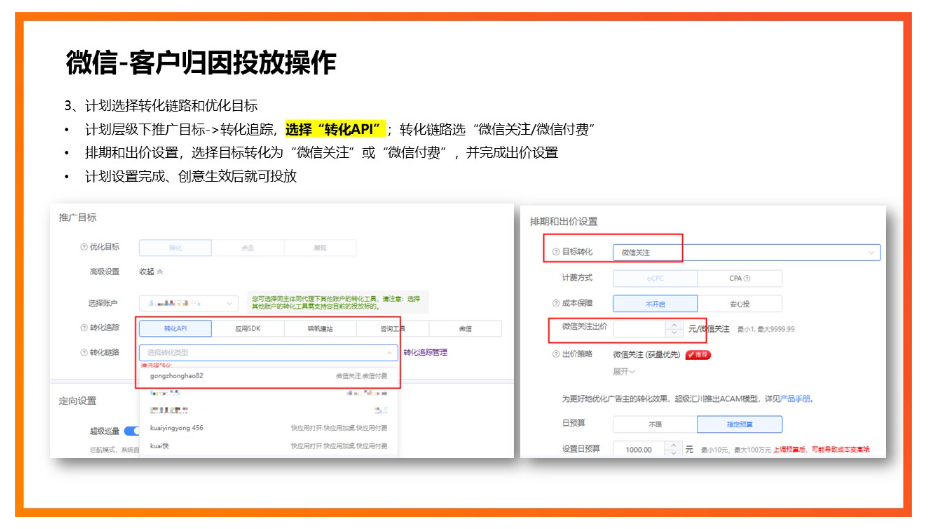929x529 pixels.
Task: Select the 咨询工具 tracking tab
Action: 393,329
